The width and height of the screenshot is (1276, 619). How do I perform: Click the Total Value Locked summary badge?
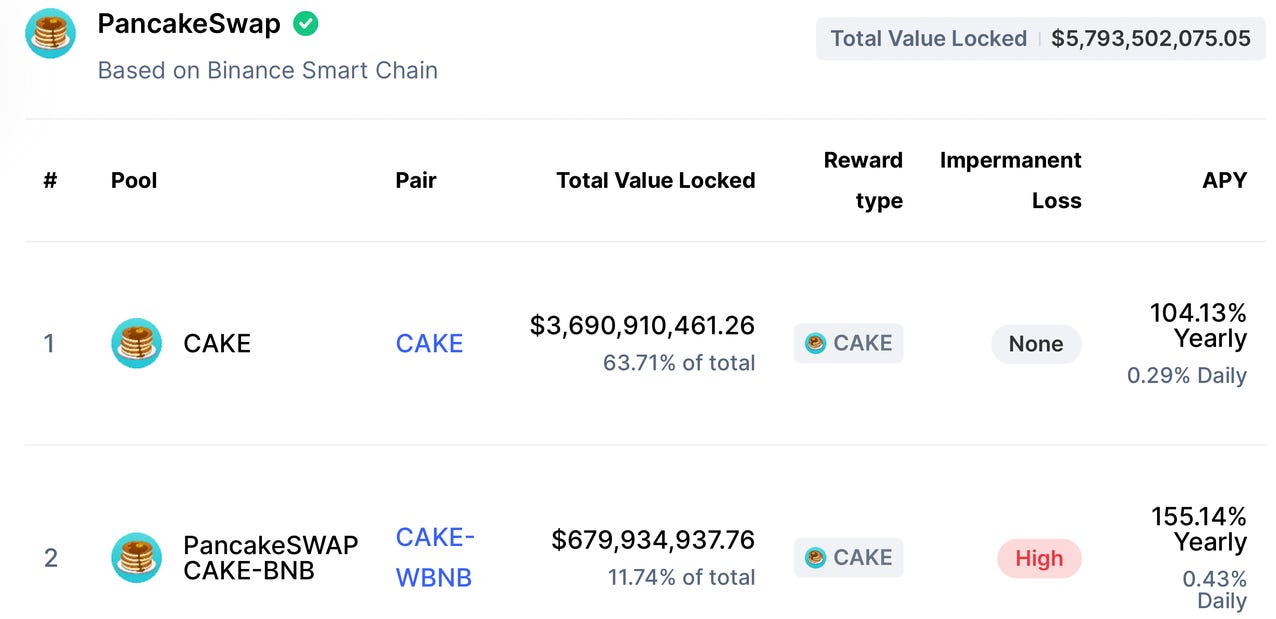[x=1041, y=39]
